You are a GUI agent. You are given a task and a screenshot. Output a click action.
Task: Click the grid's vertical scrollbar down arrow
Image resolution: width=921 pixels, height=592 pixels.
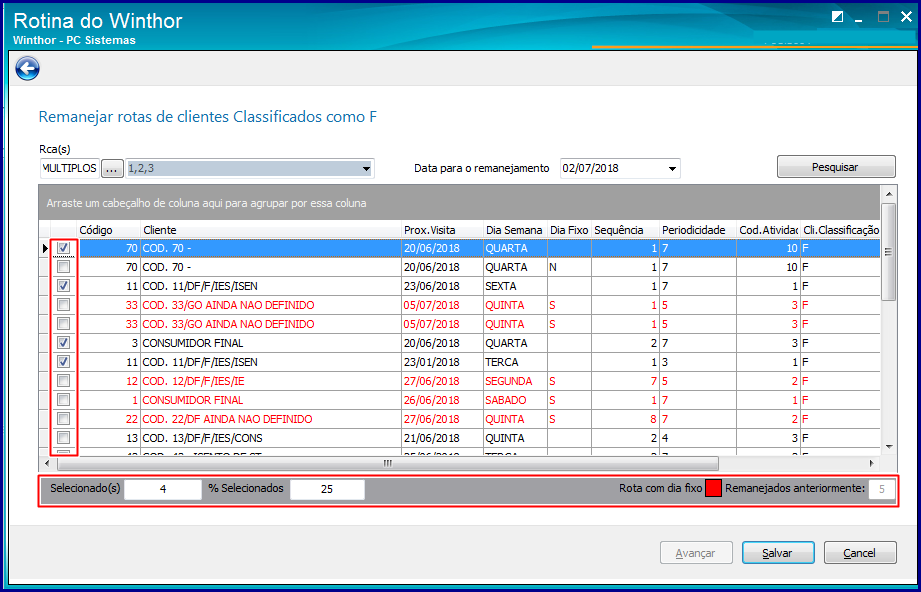click(x=889, y=447)
